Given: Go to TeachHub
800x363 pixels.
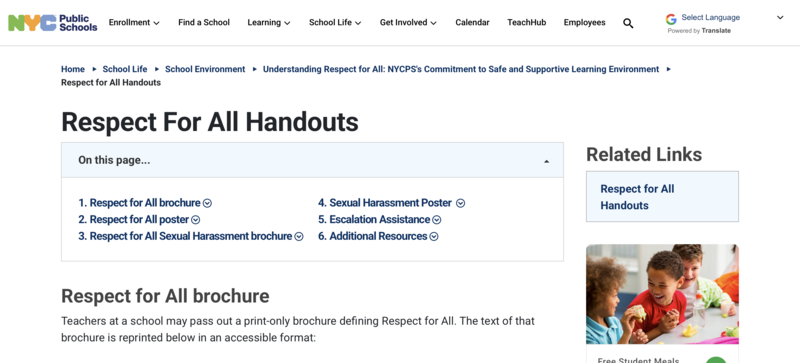Looking at the screenshot, I should click(527, 22).
